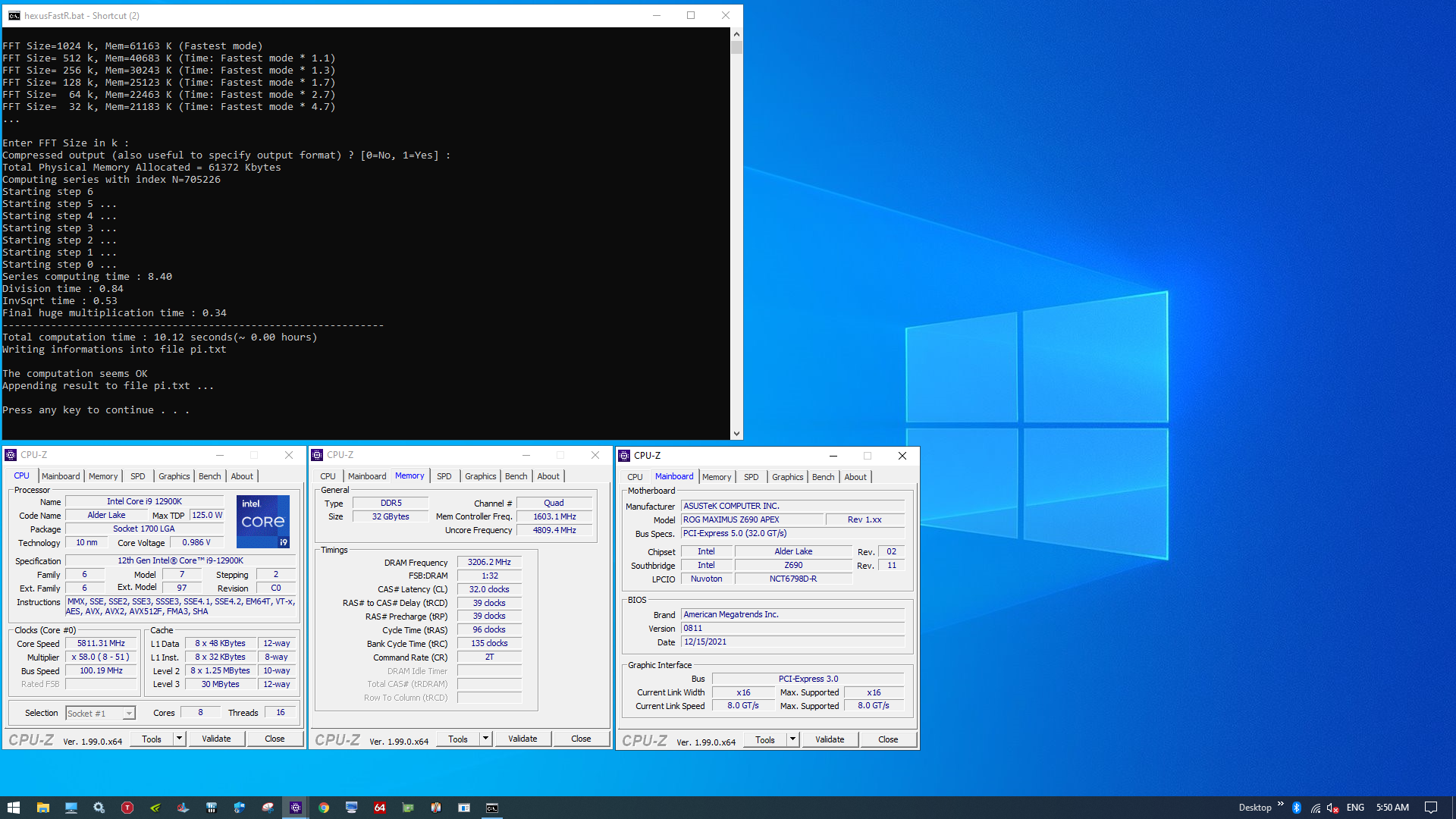Click the blue monitor icon next to Chrome
This screenshot has height=819, width=1456.
pyautogui.click(x=352, y=808)
